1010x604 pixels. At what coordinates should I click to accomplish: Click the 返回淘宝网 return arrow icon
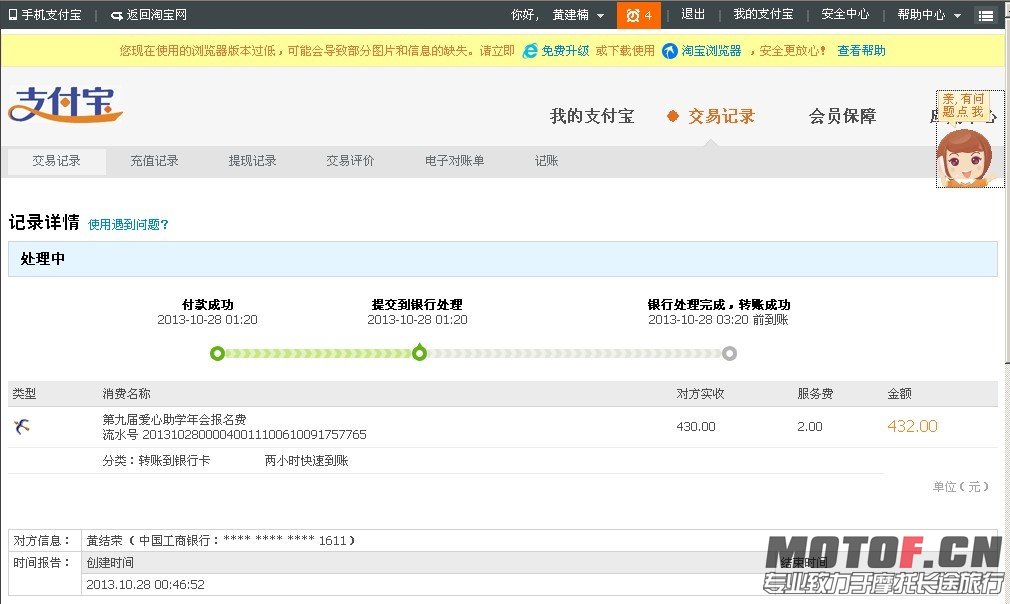coord(117,15)
